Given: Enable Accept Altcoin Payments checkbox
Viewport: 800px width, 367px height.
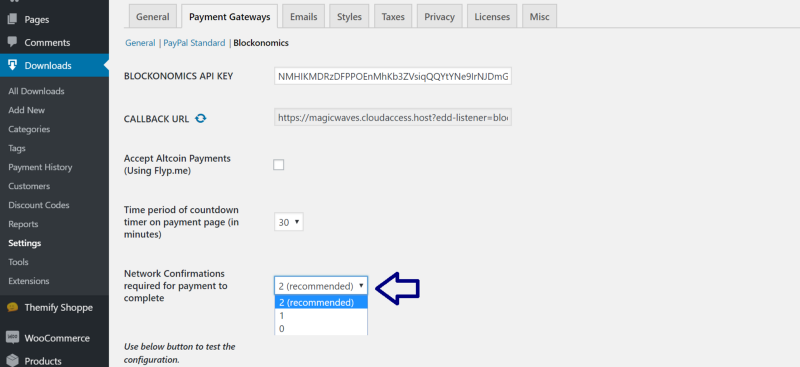Looking at the screenshot, I should 279,165.
